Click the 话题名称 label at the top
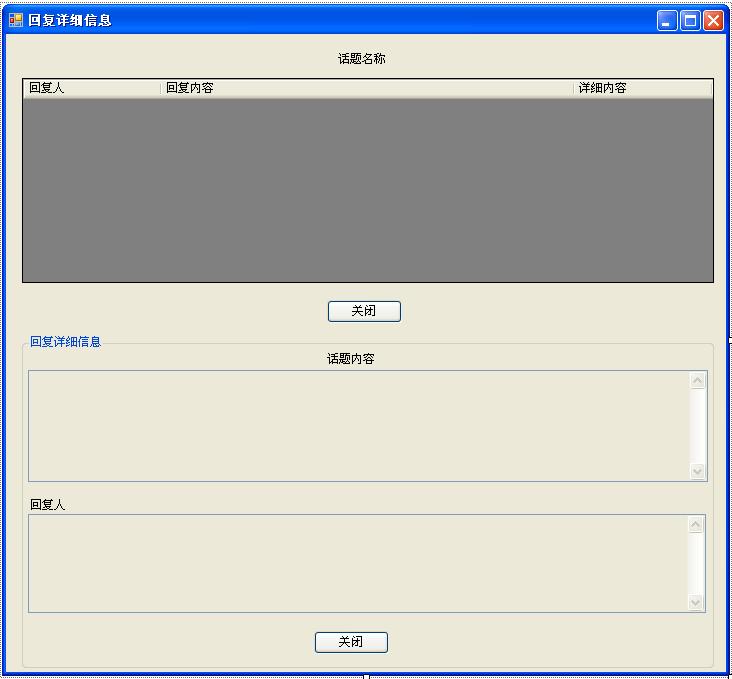This screenshot has width=732, height=679. click(362, 59)
